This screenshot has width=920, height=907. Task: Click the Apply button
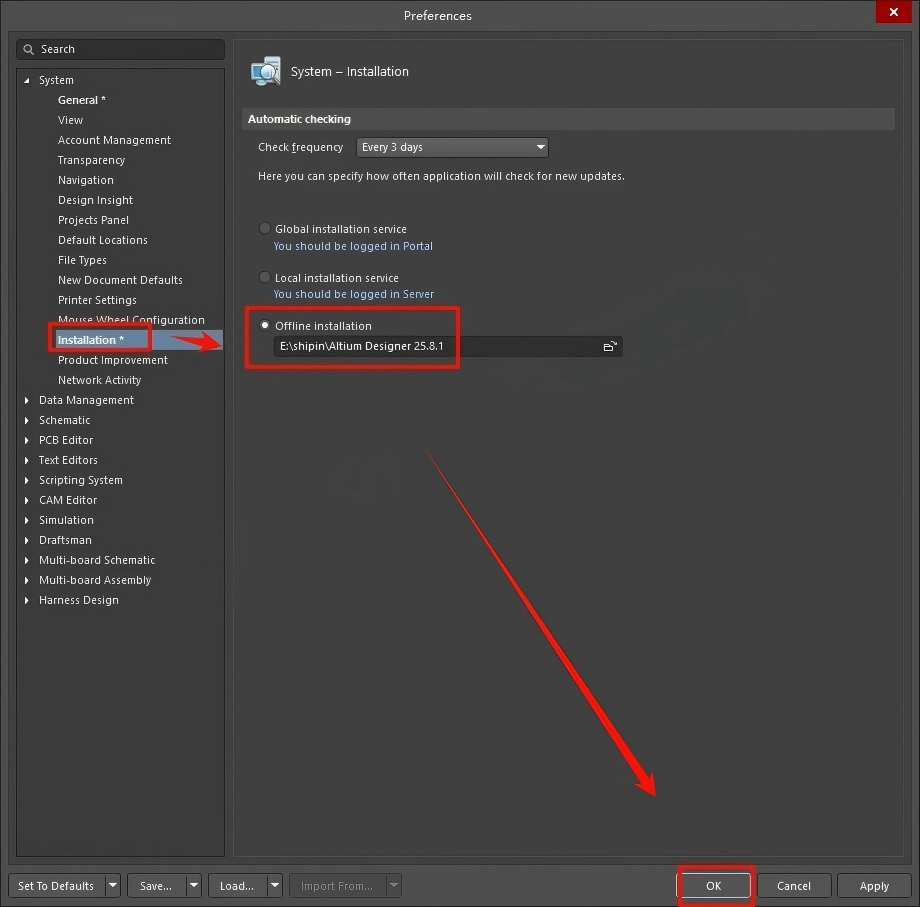pos(874,885)
